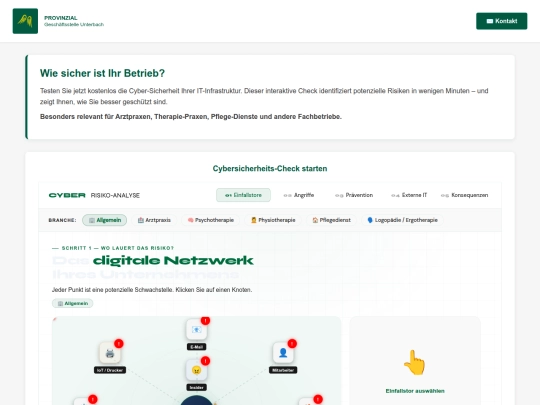The image size is (540, 405).
Task: Click the red alert badge on the E-Mail node
Action: (x=206, y=321)
